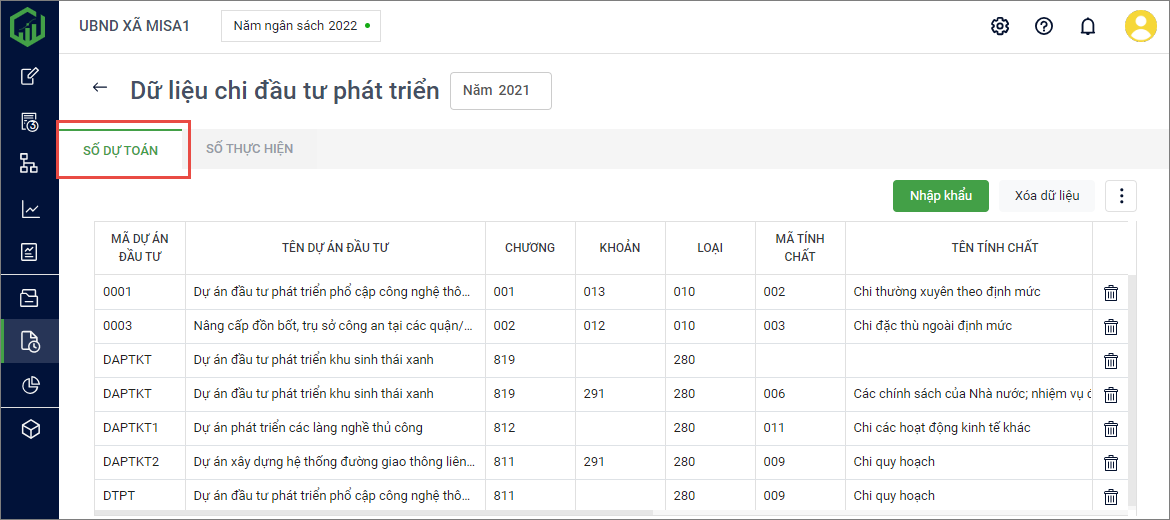Viewport: 1170px width, 520px height.
Task: Open the Năm 2021 year selector
Action: tap(500, 90)
